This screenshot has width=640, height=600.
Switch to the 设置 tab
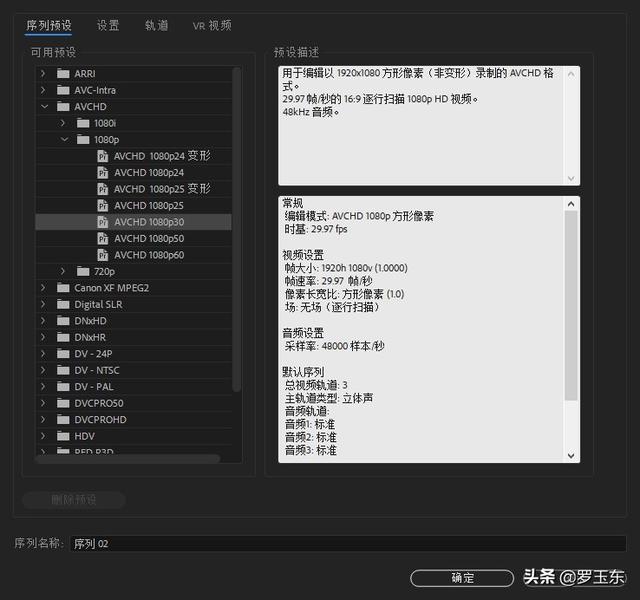point(108,25)
